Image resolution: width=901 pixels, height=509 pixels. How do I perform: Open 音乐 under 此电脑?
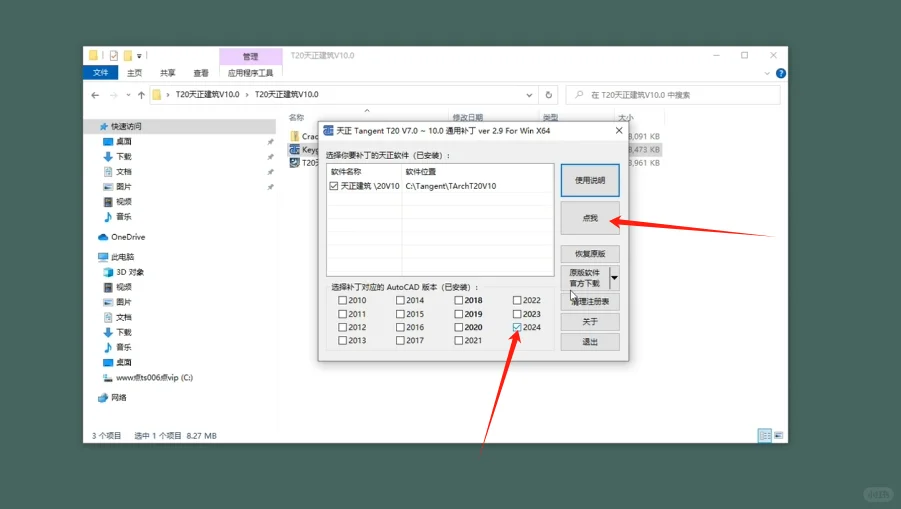[x=117, y=347]
